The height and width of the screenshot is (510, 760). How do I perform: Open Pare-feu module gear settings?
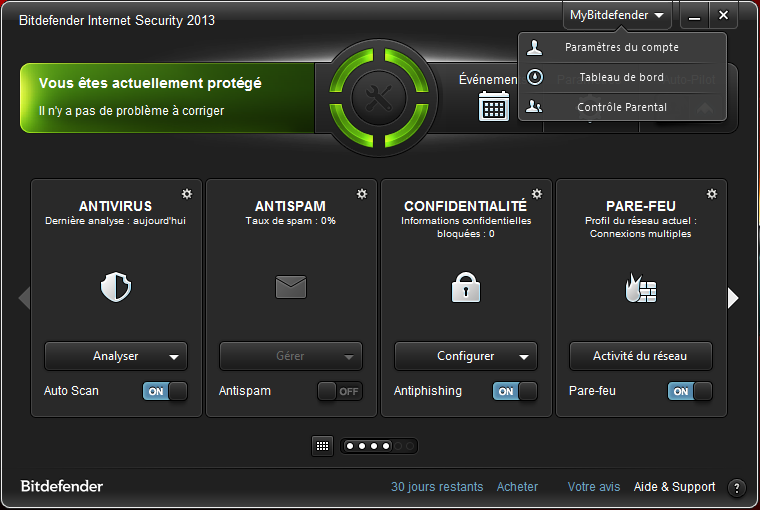click(x=712, y=194)
